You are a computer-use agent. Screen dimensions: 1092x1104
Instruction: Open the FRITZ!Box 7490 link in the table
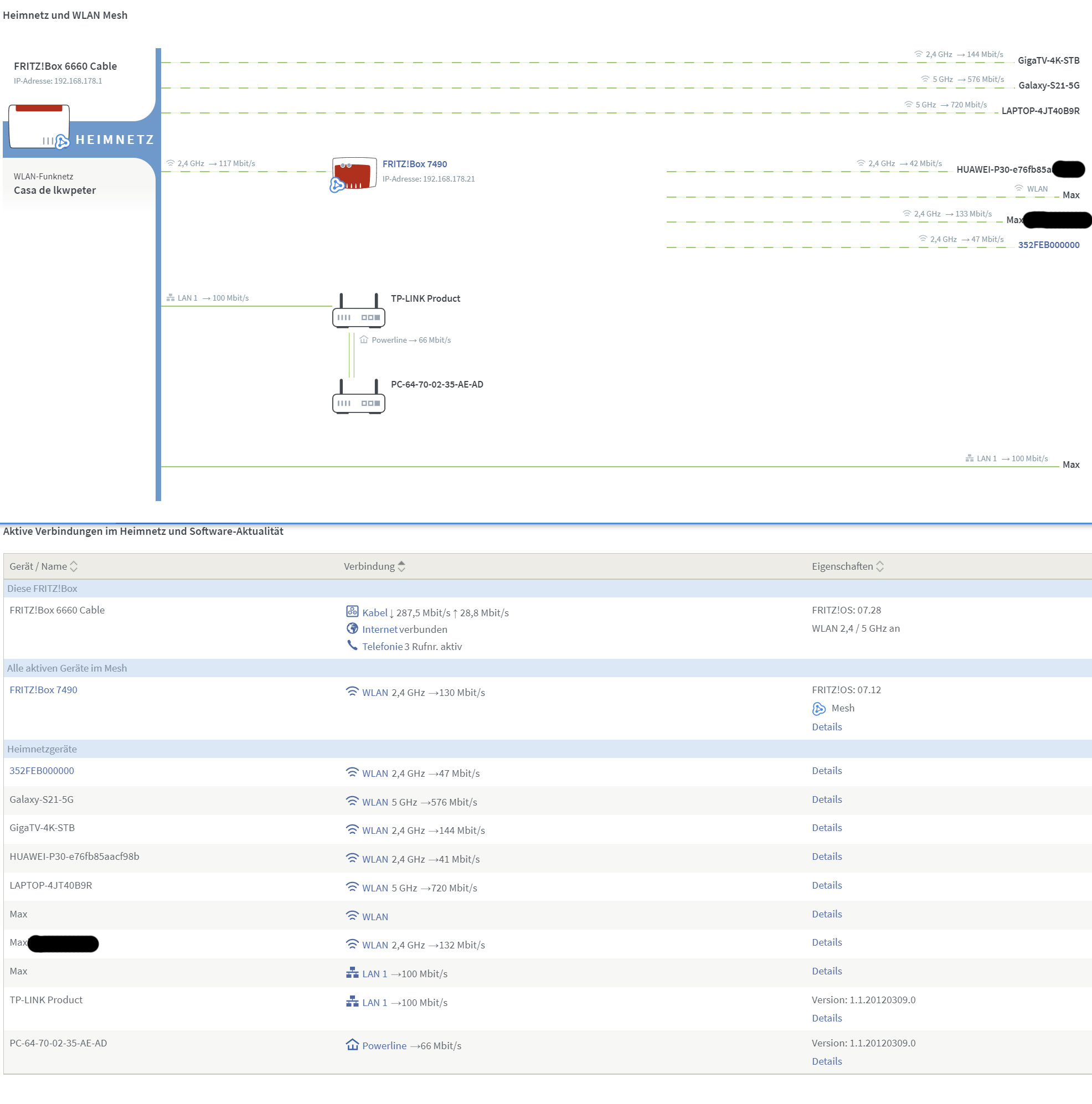pyautogui.click(x=43, y=690)
